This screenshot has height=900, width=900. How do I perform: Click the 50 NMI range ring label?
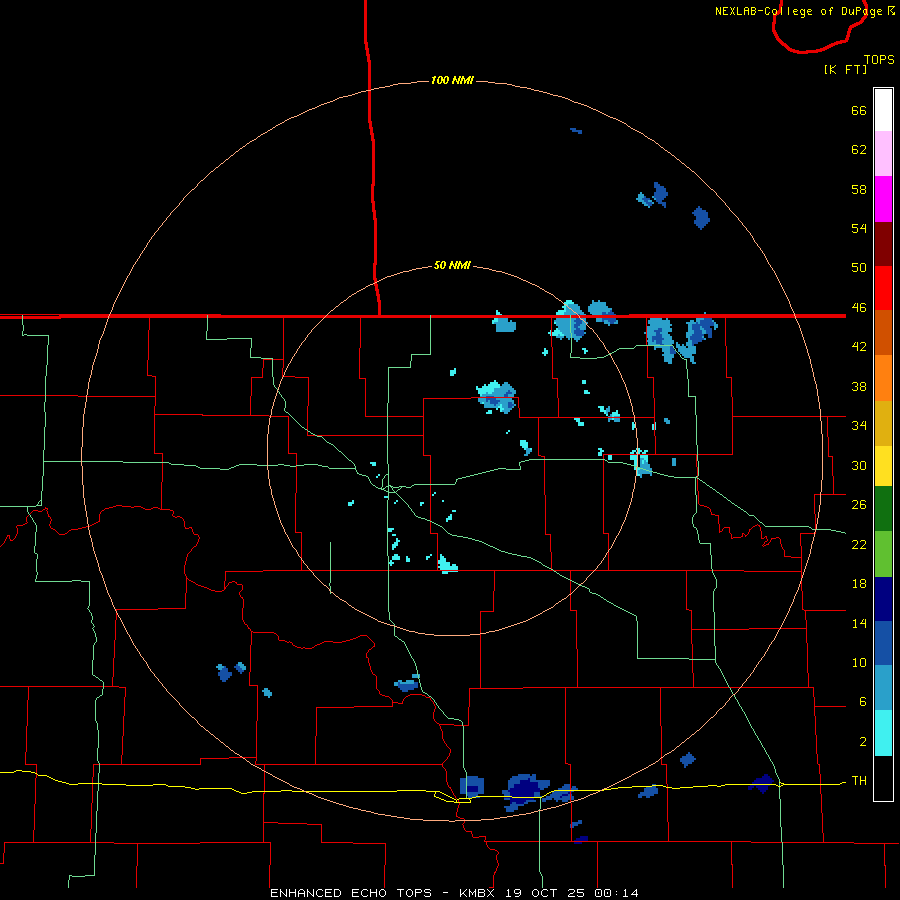pyautogui.click(x=452, y=265)
